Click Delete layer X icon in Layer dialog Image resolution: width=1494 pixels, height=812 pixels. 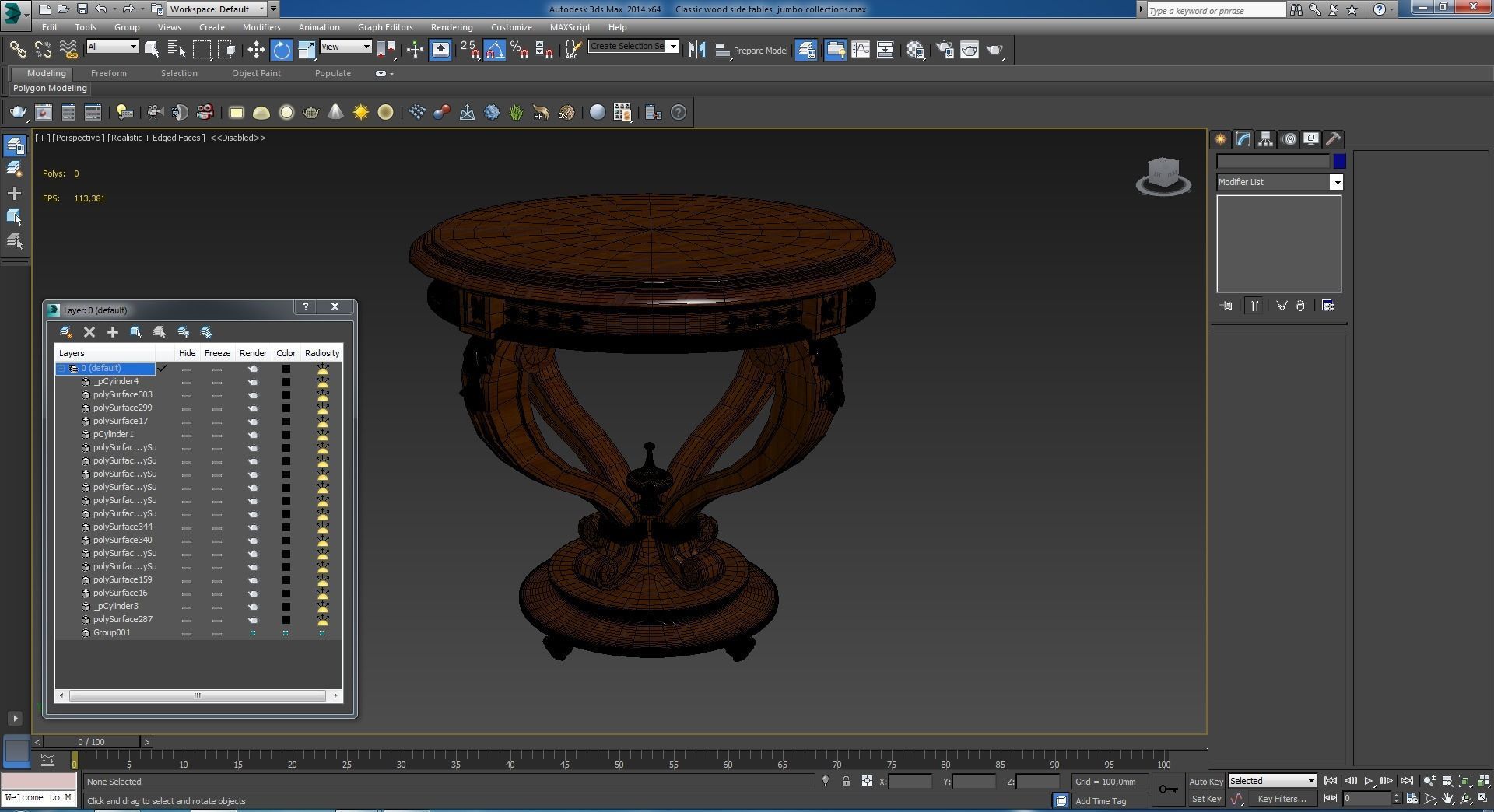89,332
